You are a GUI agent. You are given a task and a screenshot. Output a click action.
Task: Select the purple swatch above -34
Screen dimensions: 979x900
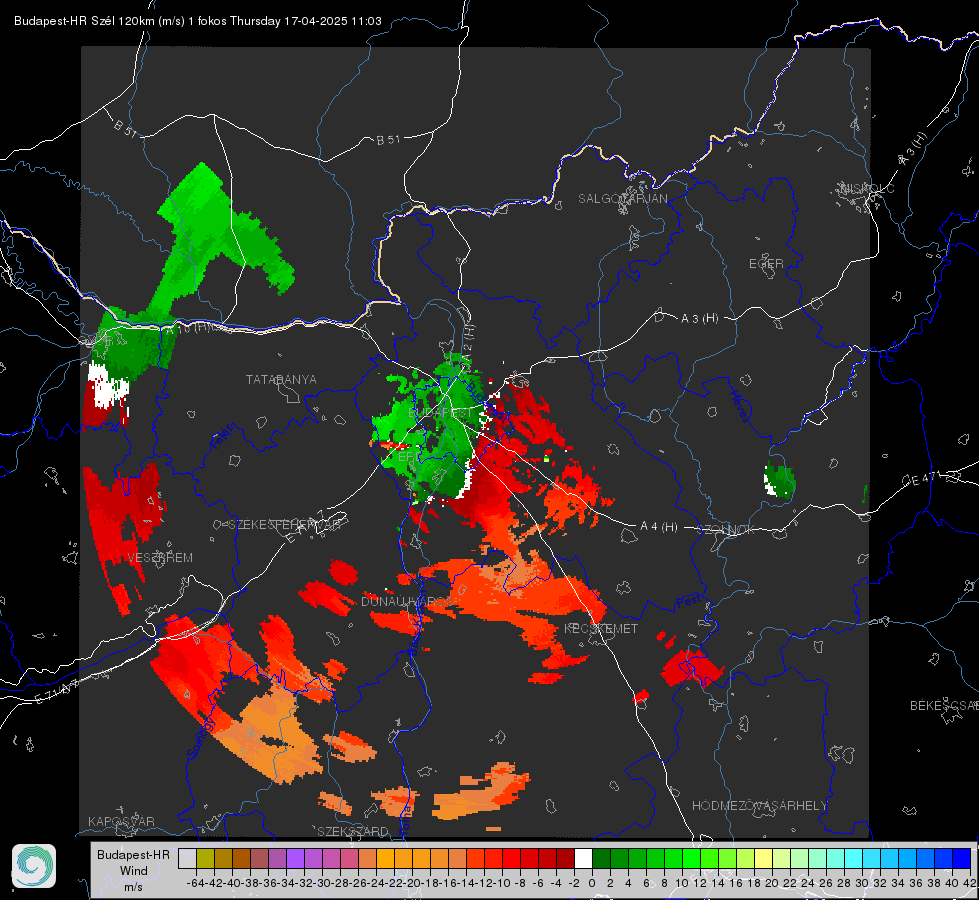coord(295,858)
